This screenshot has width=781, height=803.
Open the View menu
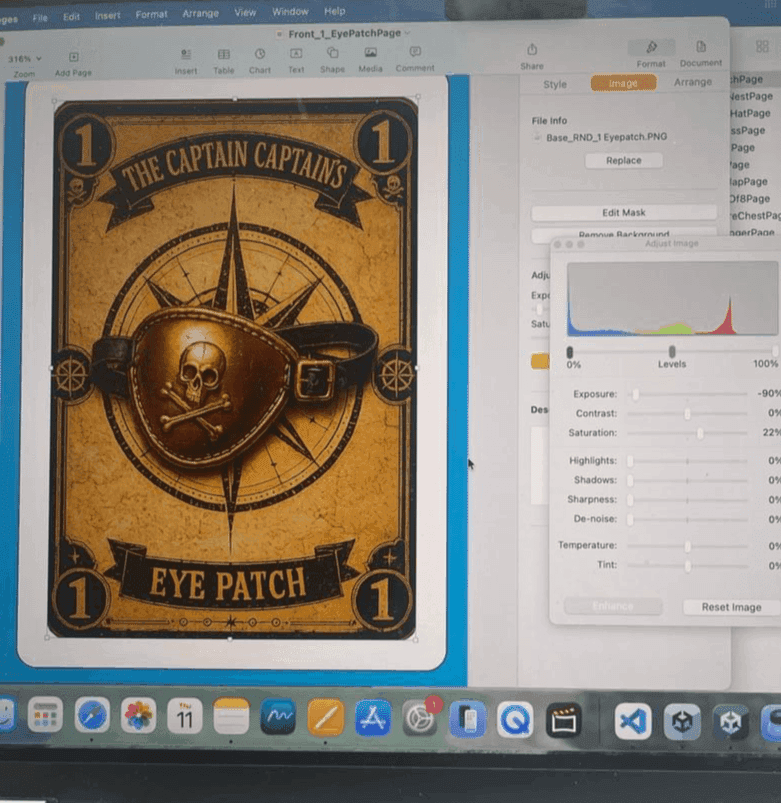tap(245, 12)
